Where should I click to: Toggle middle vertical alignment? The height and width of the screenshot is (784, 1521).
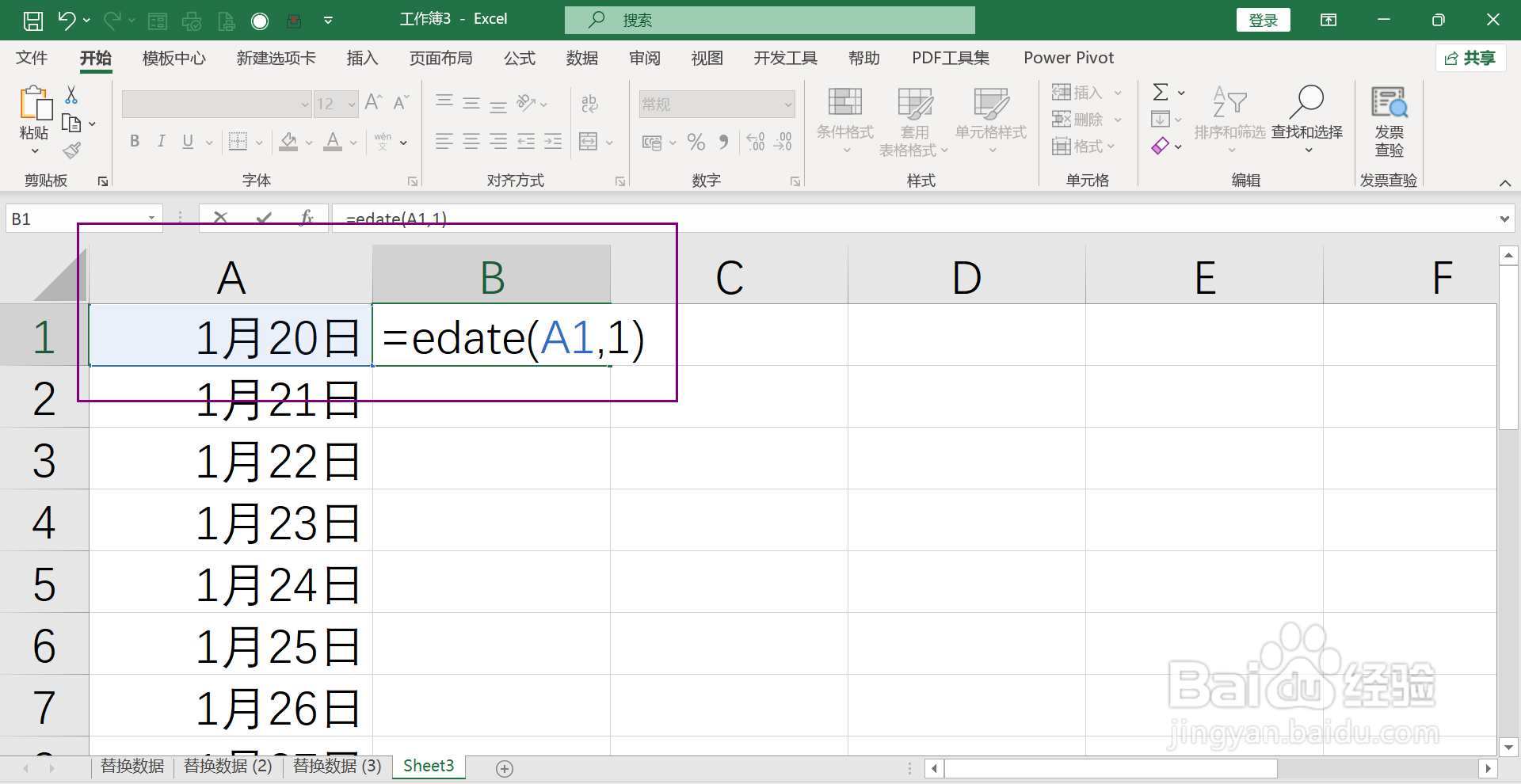pos(471,103)
